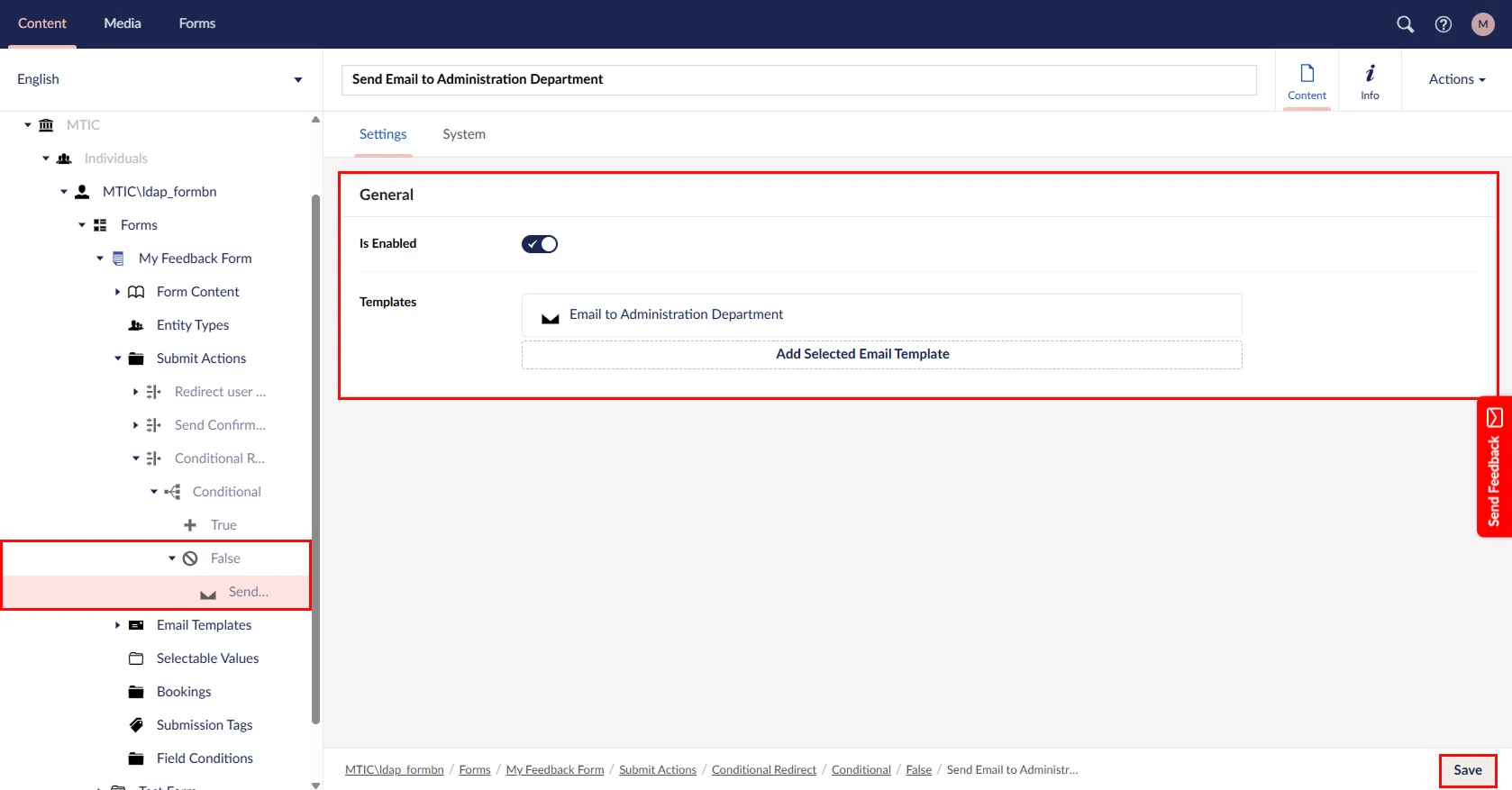The image size is (1512, 790).
Task: Click the Save button
Action: (x=1467, y=770)
